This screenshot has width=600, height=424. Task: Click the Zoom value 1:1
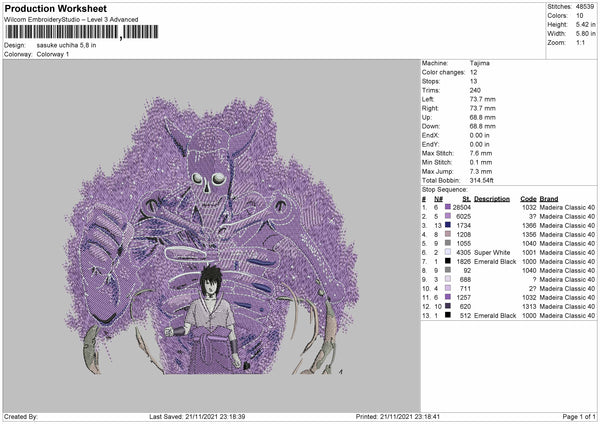pyautogui.click(x=580, y=42)
